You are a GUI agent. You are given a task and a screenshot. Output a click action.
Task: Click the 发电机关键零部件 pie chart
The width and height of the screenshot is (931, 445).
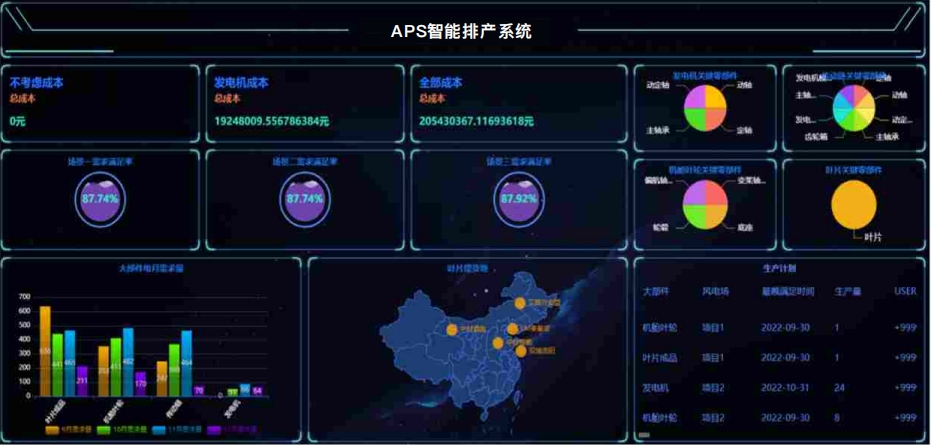click(705, 108)
